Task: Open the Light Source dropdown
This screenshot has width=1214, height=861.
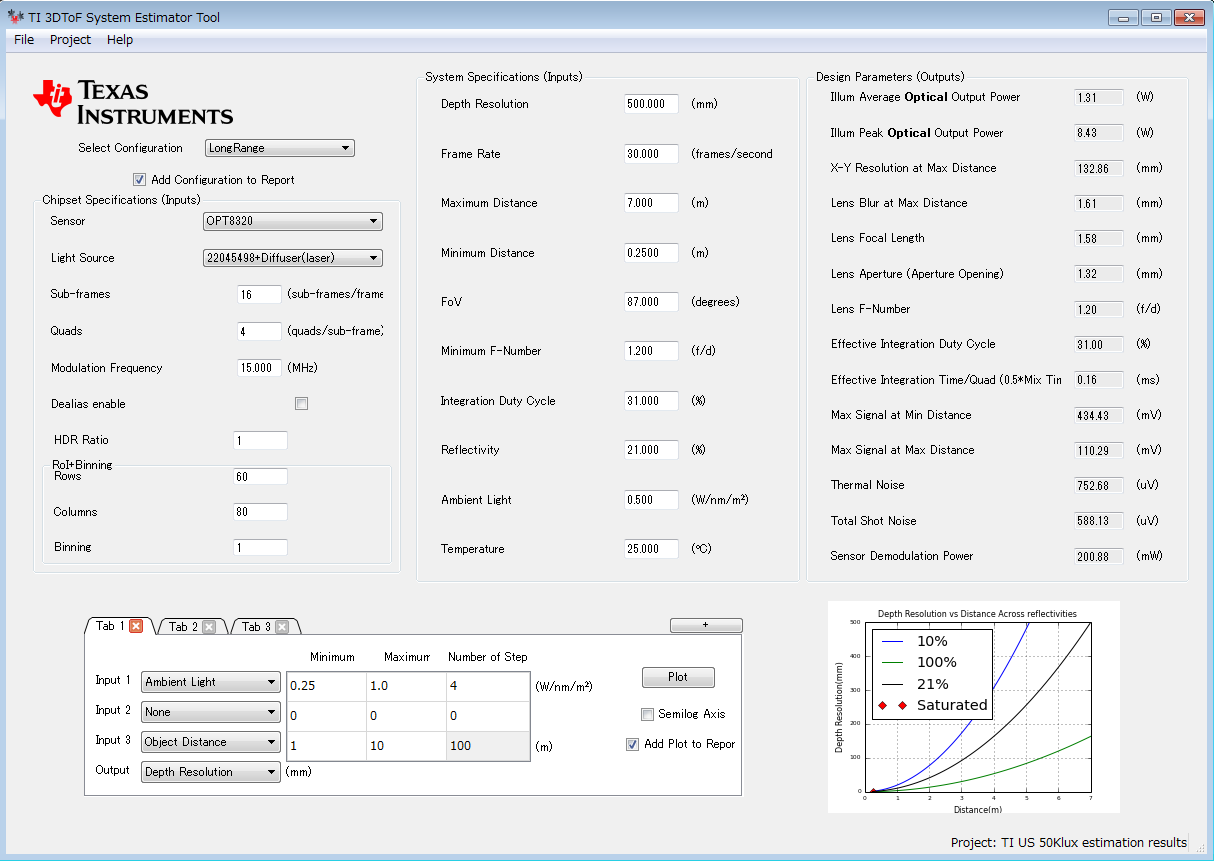Action: tap(293, 258)
